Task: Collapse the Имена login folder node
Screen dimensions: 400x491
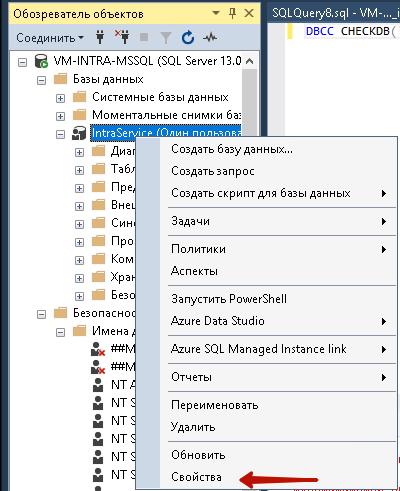Action: pyautogui.click(x=60, y=332)
